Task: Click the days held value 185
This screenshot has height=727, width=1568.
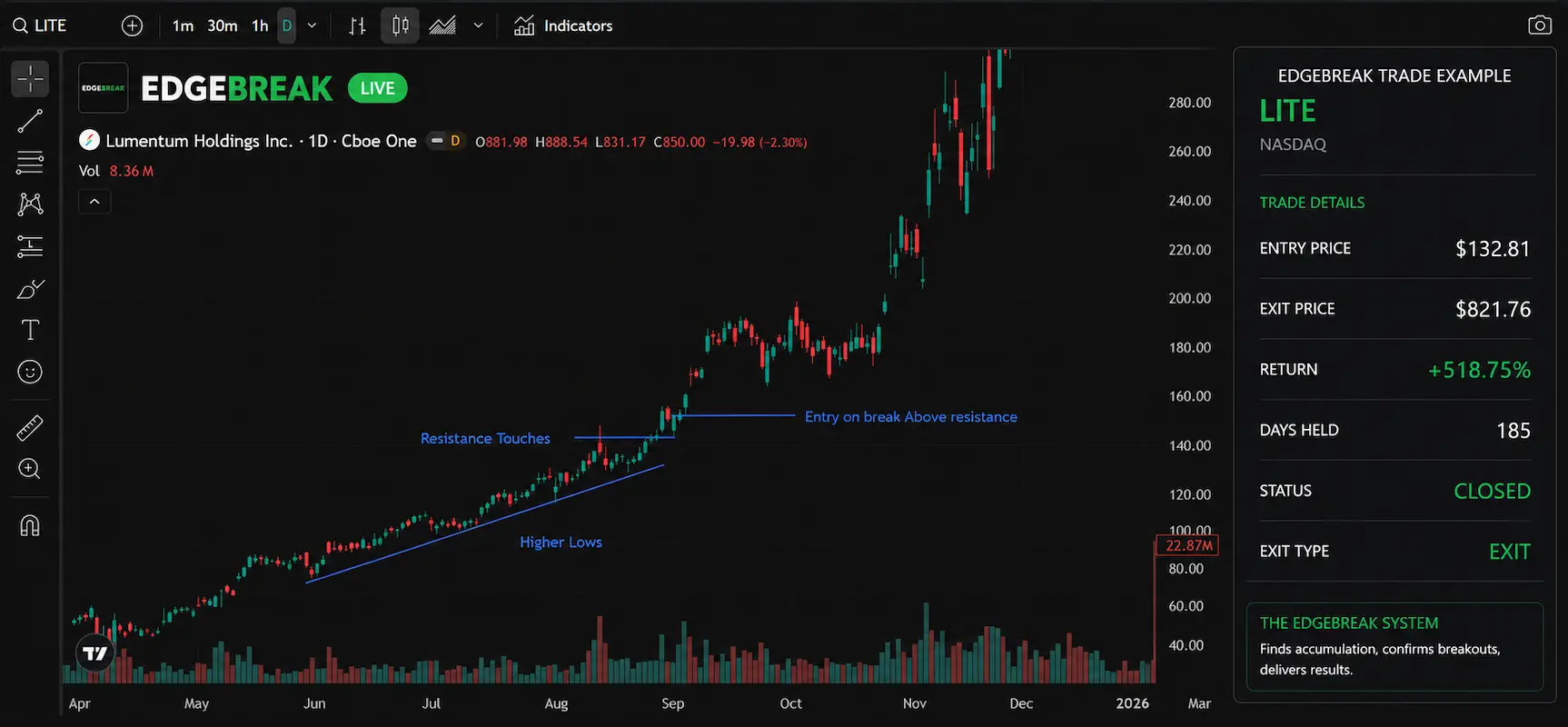Action: point(1513,431)
